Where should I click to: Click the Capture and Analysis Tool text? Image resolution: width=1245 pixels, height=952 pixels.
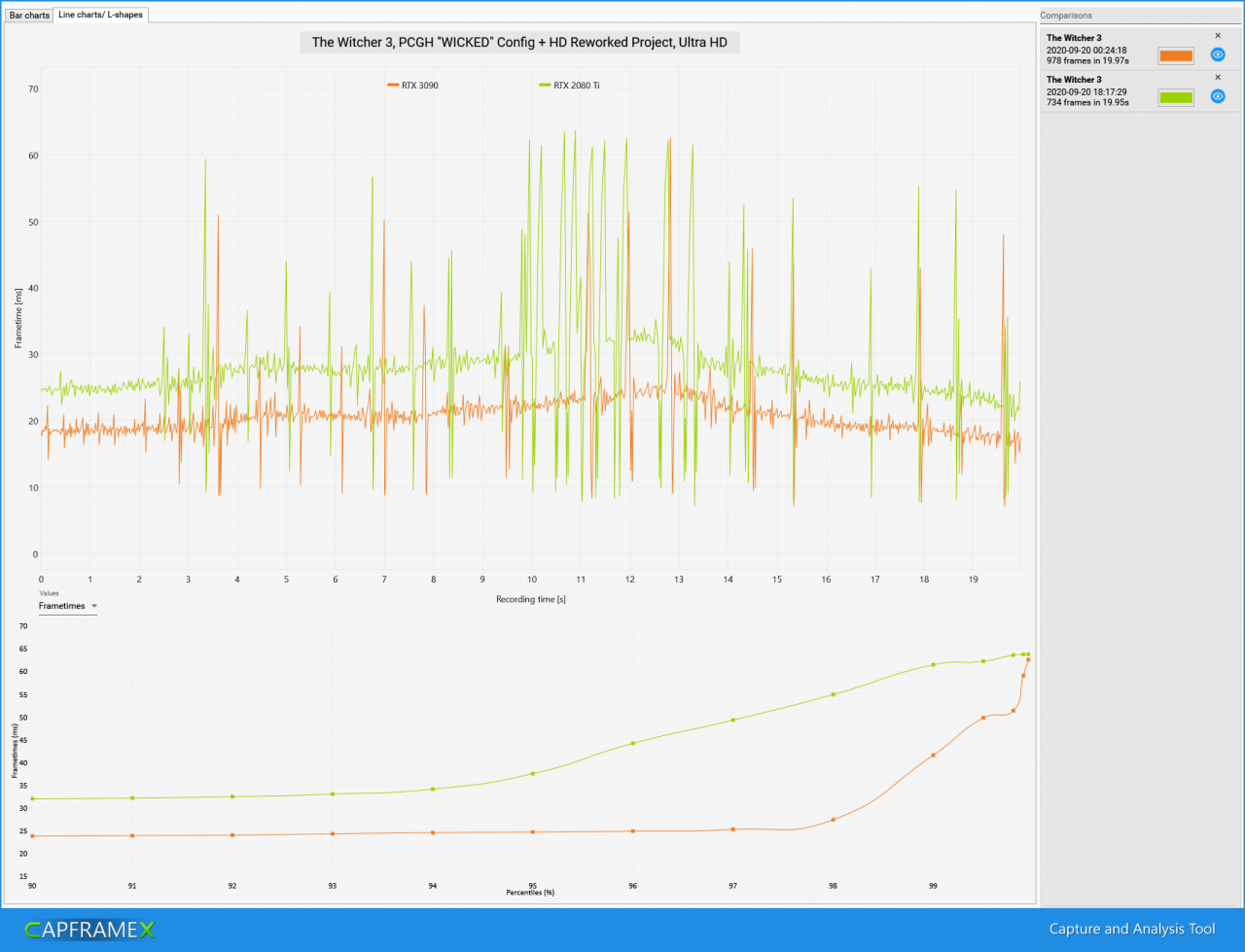(x=1132, y=929)
